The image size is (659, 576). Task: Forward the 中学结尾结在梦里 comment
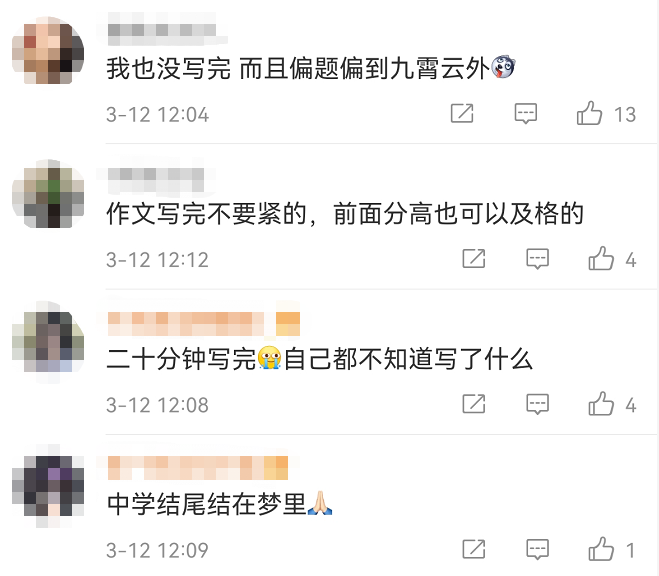tap(474, 549)
